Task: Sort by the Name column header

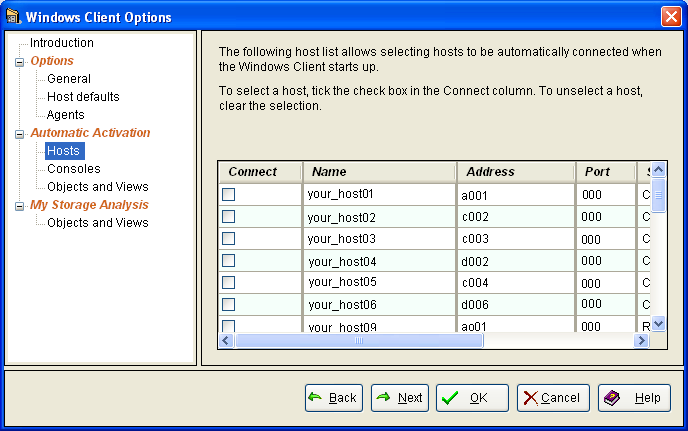Action: coord(378,171)
